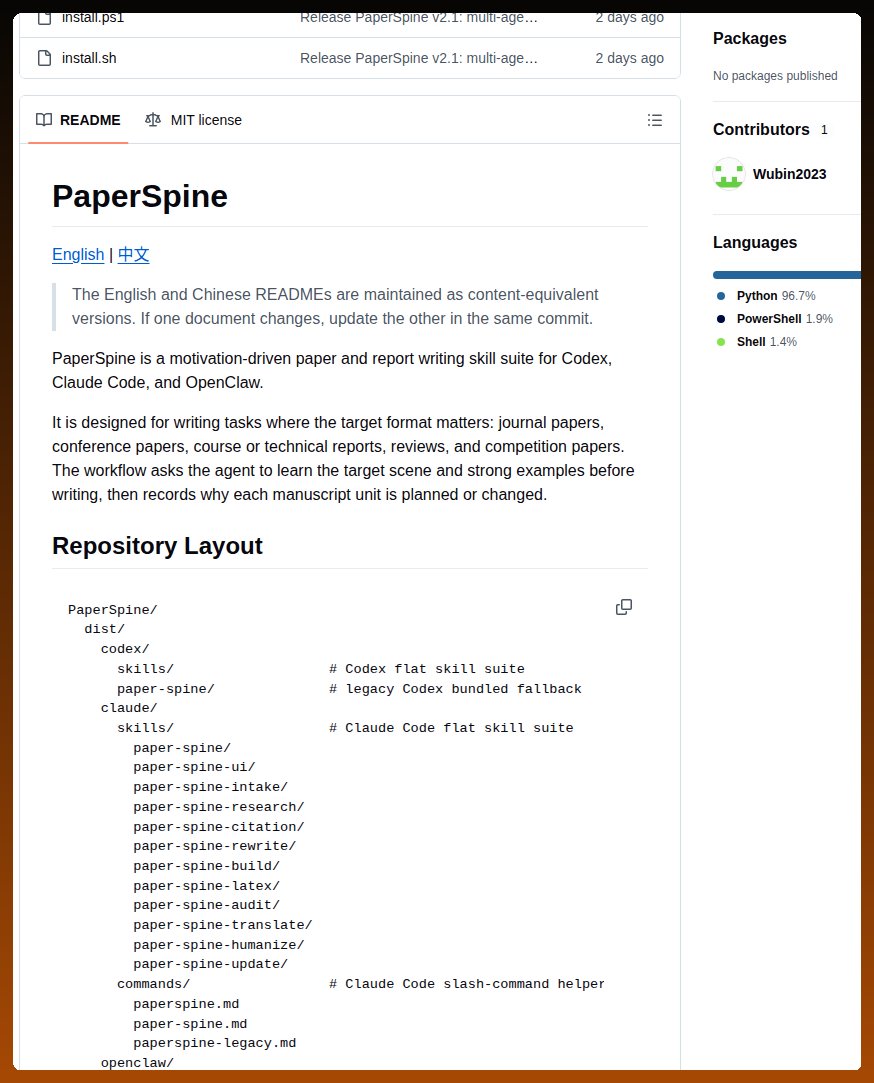Click the Python blue color dot
This screenshot has height=1083, width=874.
(x=721, y=296)
